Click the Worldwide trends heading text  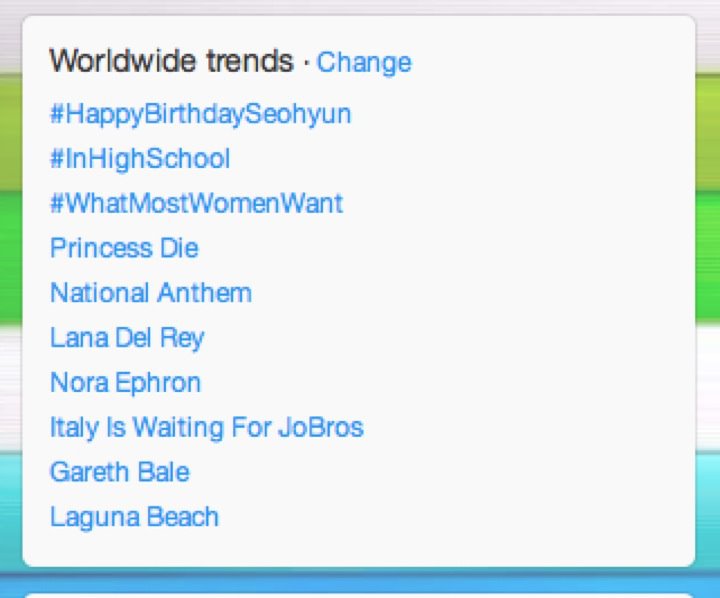(x=171, y=61)
